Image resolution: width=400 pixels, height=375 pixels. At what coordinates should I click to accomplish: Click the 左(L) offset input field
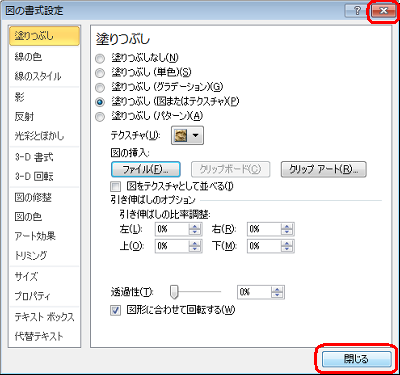[x=172, y=229]
